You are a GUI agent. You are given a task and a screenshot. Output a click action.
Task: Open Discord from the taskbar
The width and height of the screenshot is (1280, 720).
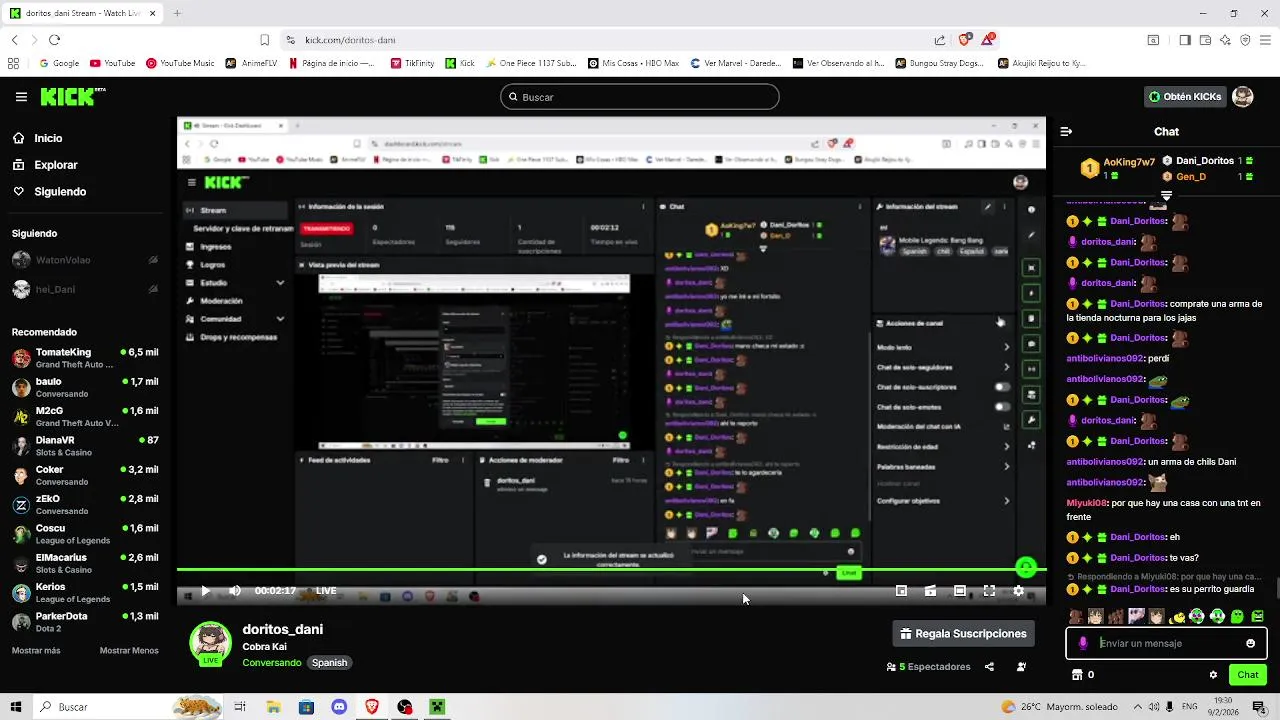point(339,707)
